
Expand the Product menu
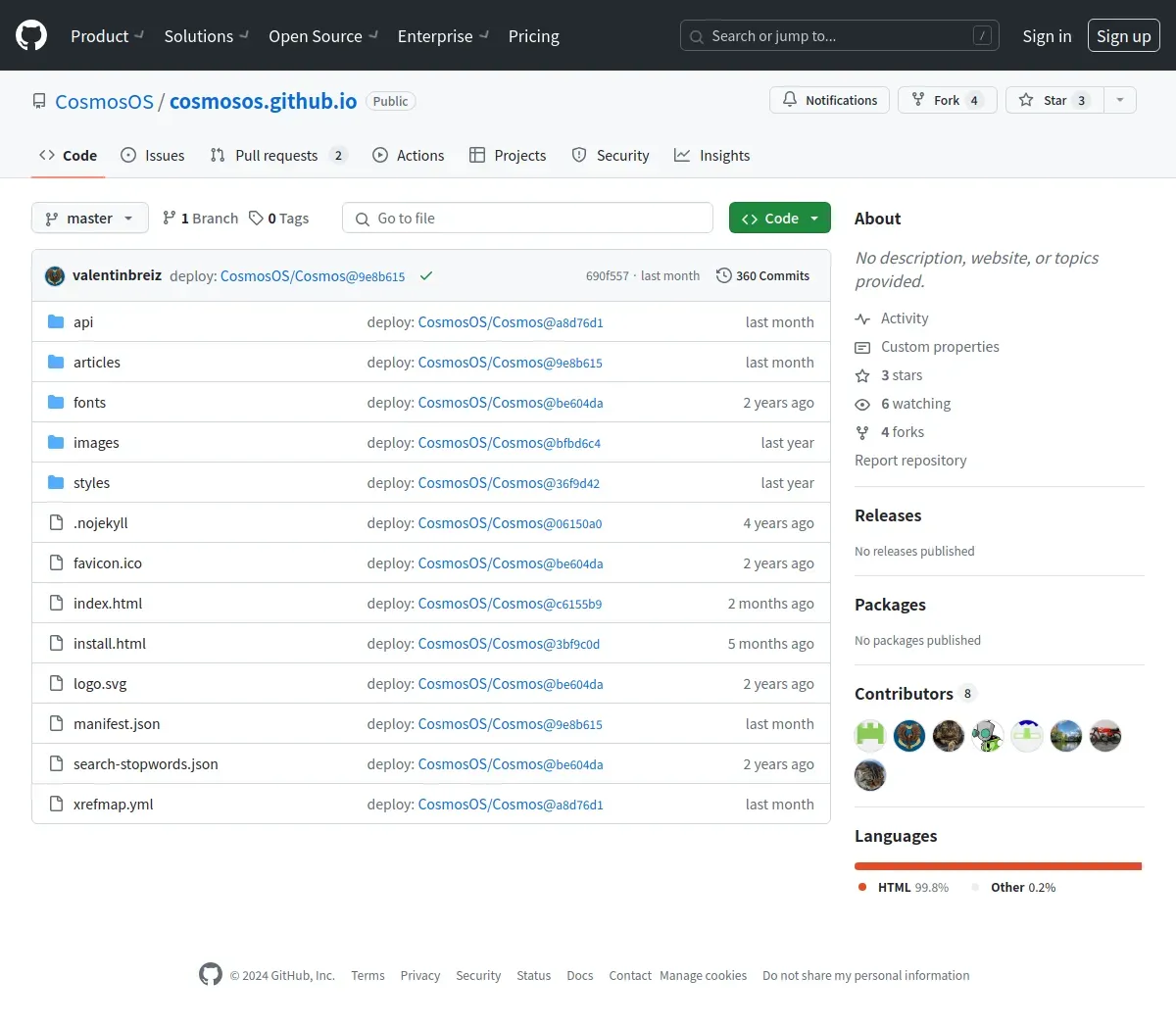[107, 36]
